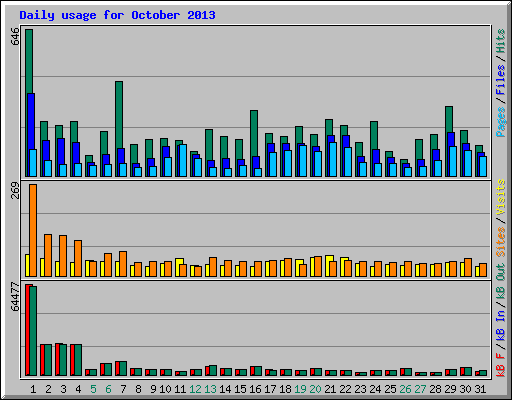The height and width of the screenshot is (400, 512).
Task: Click day label 11 on the x-axis
Action: click(180, 389)
